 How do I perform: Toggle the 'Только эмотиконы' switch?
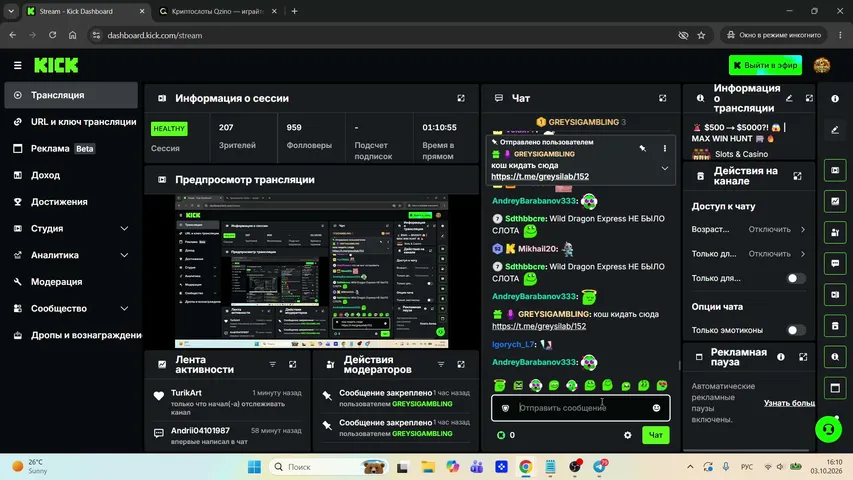click(x=796, y=330)
